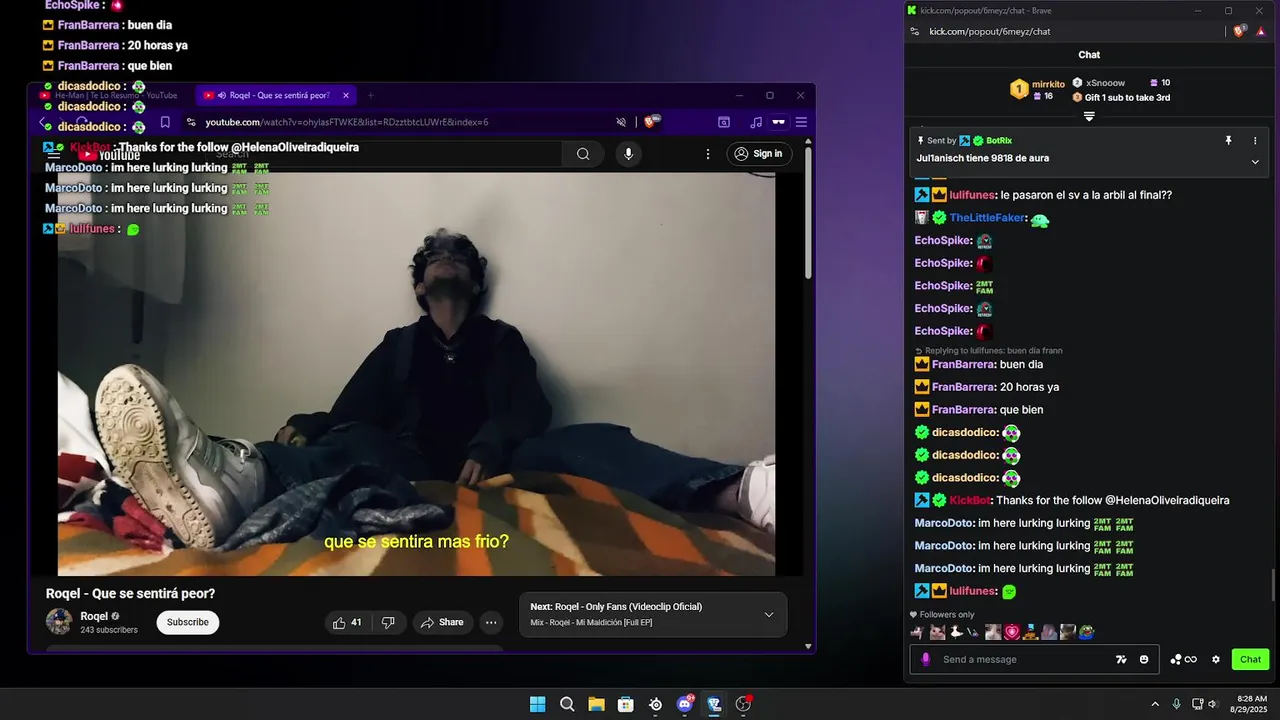1280x720 pixels.
Task: Collapse the pinned message with its chevron
Action: pos(1255,161)
